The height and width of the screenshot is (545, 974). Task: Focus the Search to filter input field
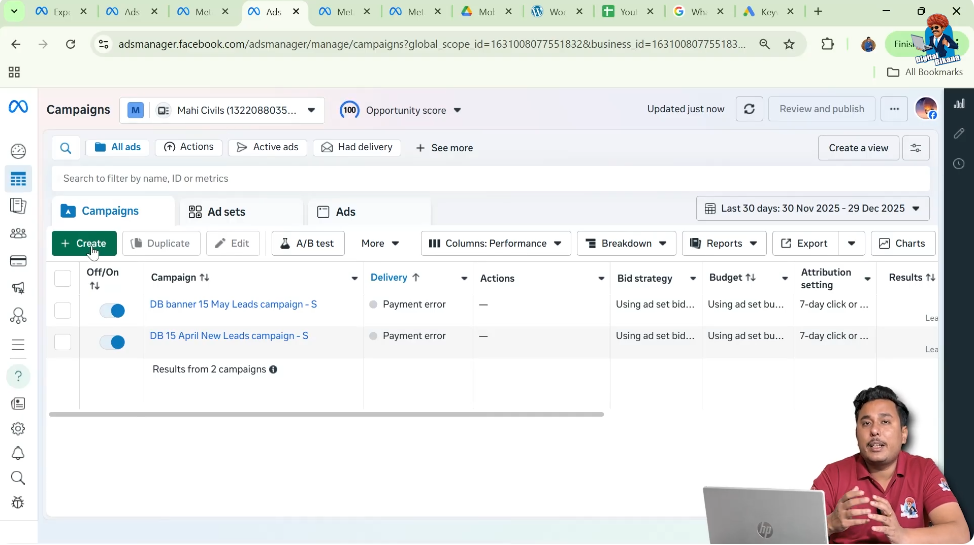pyautogui.click(x=491, y=179)
